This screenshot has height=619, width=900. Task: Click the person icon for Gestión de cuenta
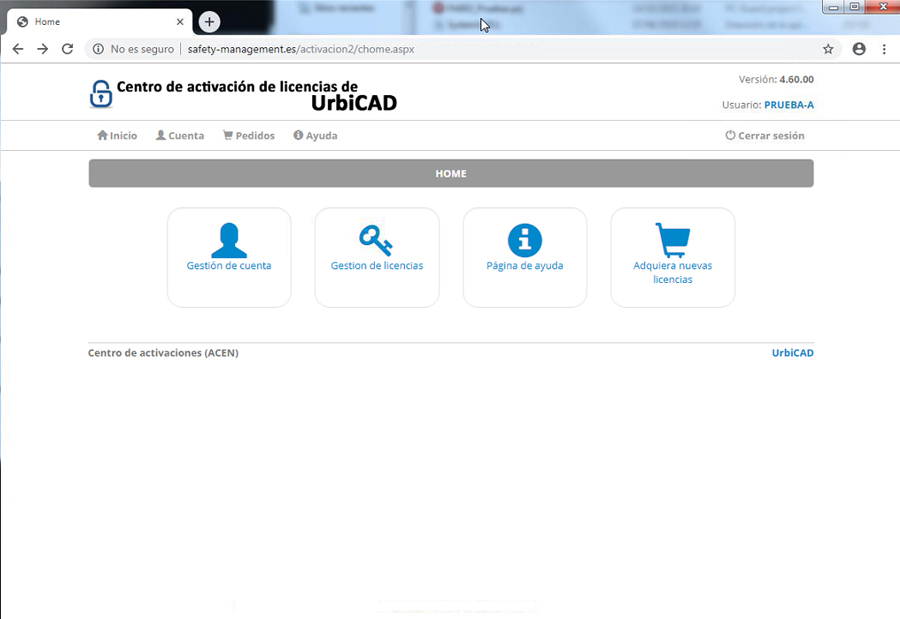[x=229, y=240]
